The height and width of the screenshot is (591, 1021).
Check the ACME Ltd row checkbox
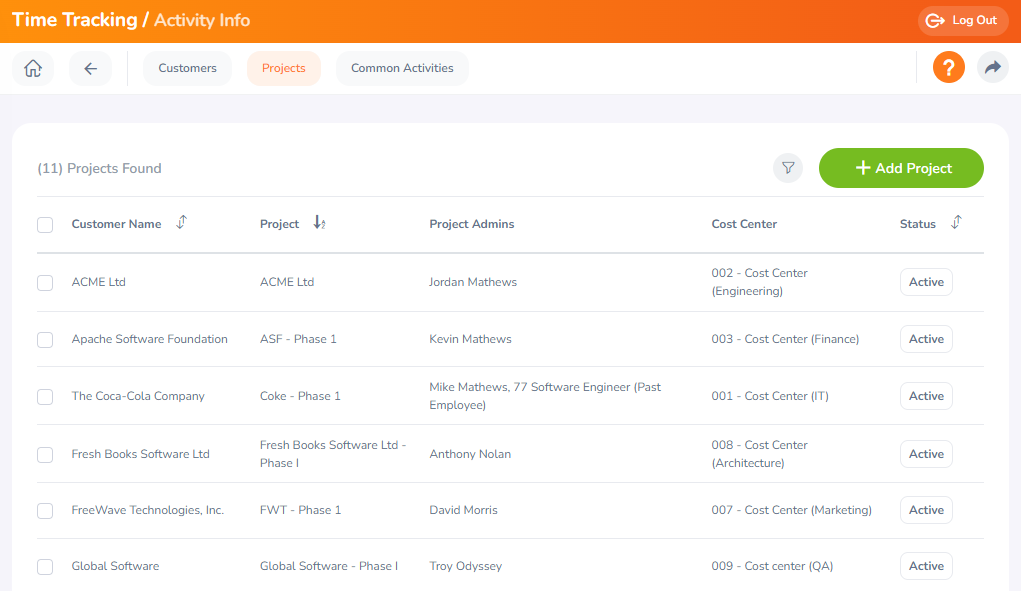45,283
